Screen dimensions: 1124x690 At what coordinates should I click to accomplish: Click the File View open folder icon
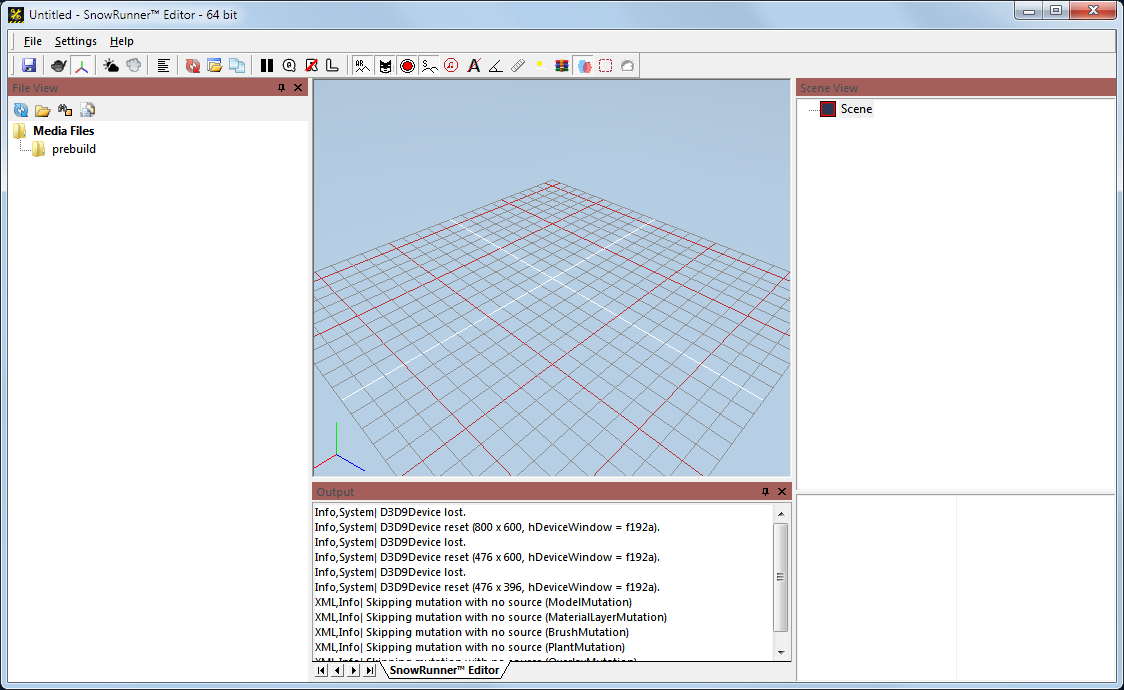(x=43, y=110)
